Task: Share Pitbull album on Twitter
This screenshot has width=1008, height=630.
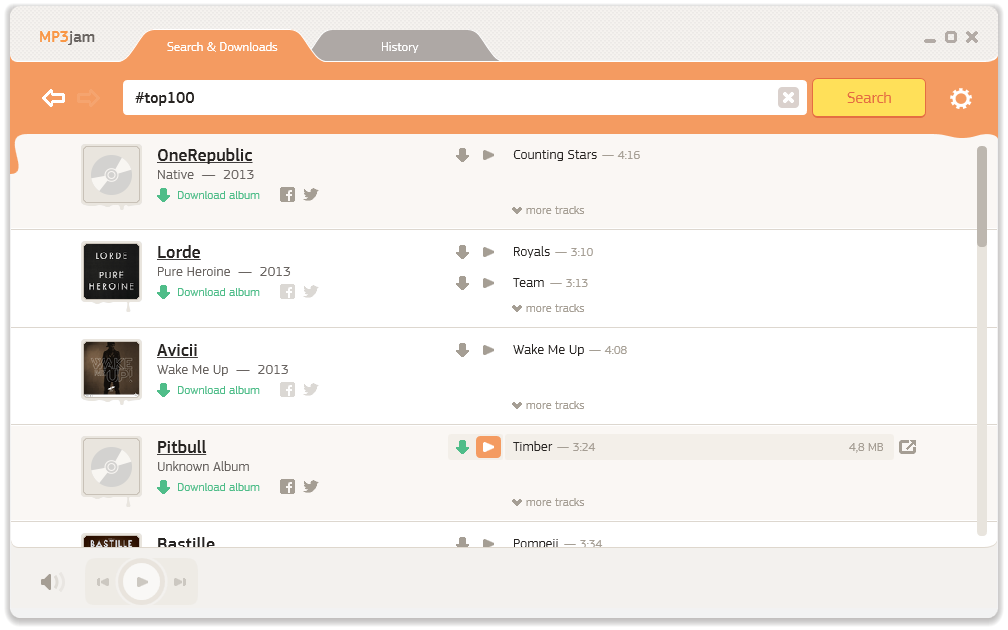Action: pyautogui.click(x=311, y=487)
